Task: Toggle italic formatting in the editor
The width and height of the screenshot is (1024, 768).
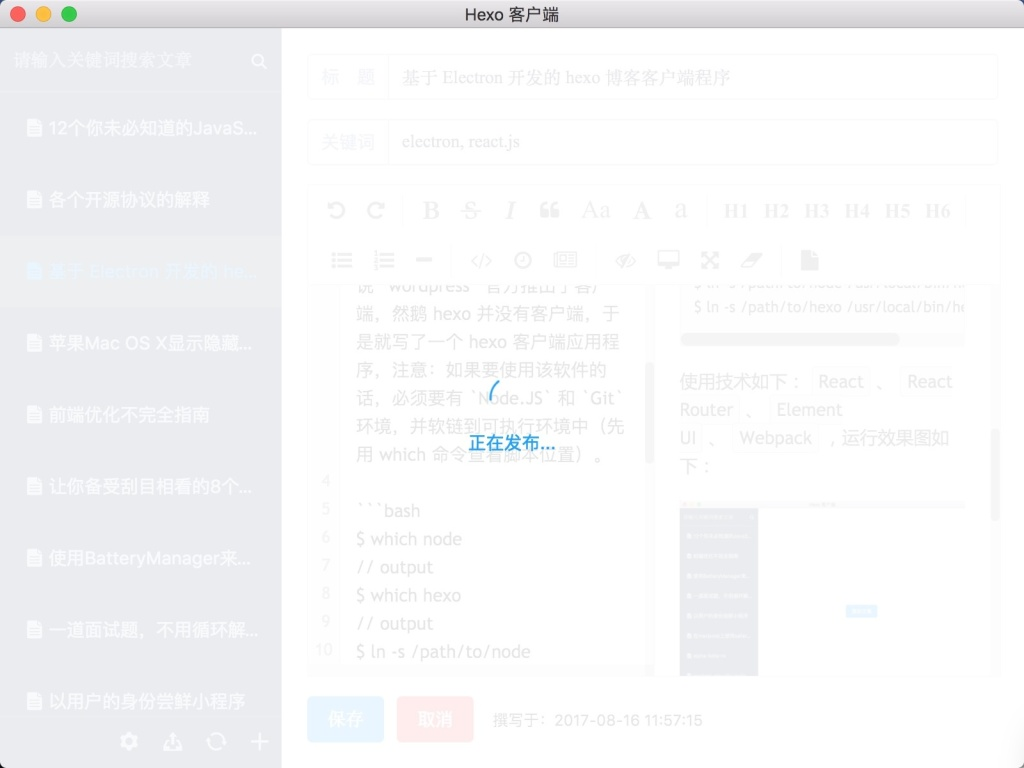Action: [x=510, y=210]
